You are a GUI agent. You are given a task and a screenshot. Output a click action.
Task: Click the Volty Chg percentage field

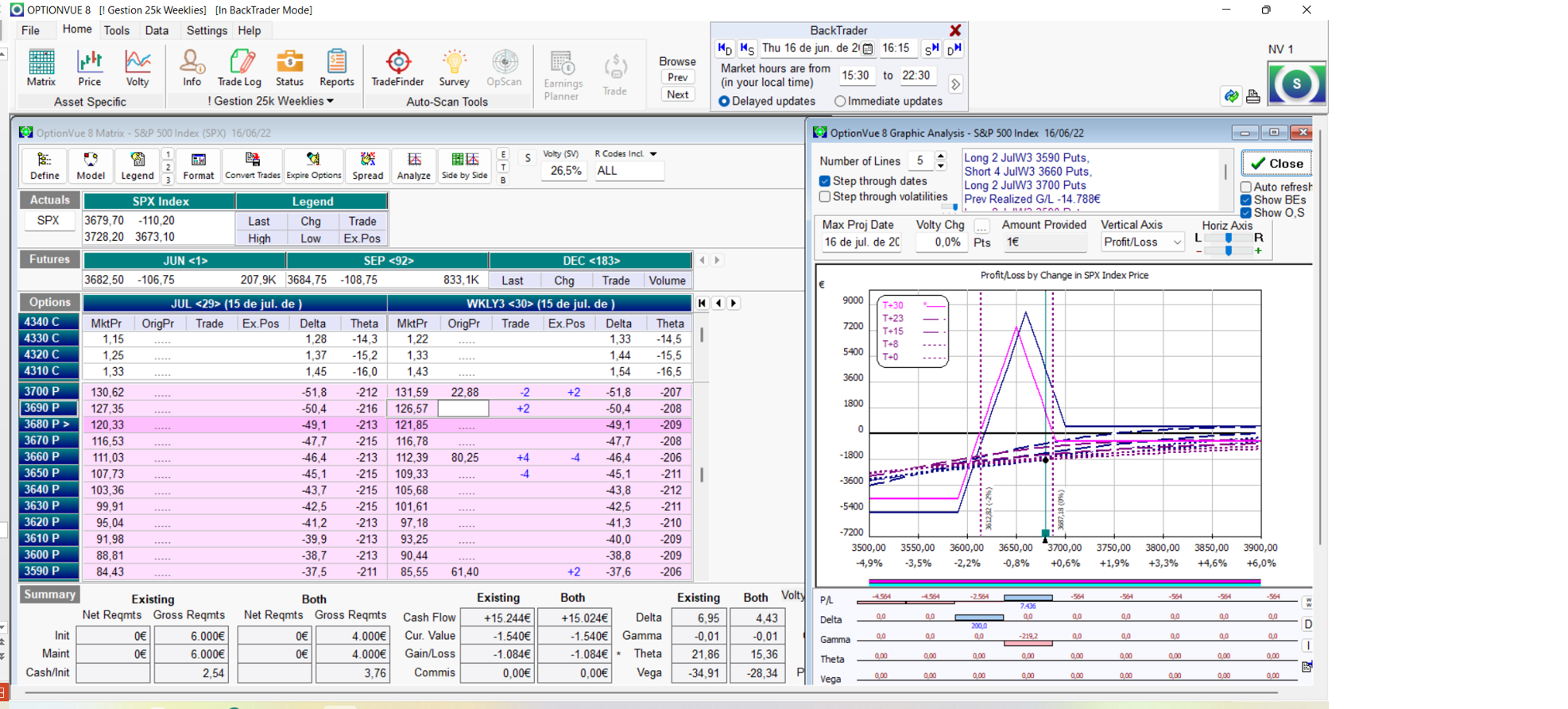(940, 242)
